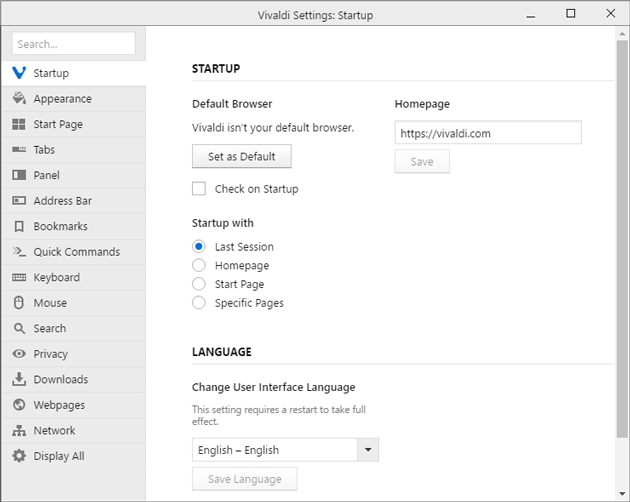Click the Mouse icon in sidebar
This screenshot has height=502, width=630.
click(x=19, y=303)
